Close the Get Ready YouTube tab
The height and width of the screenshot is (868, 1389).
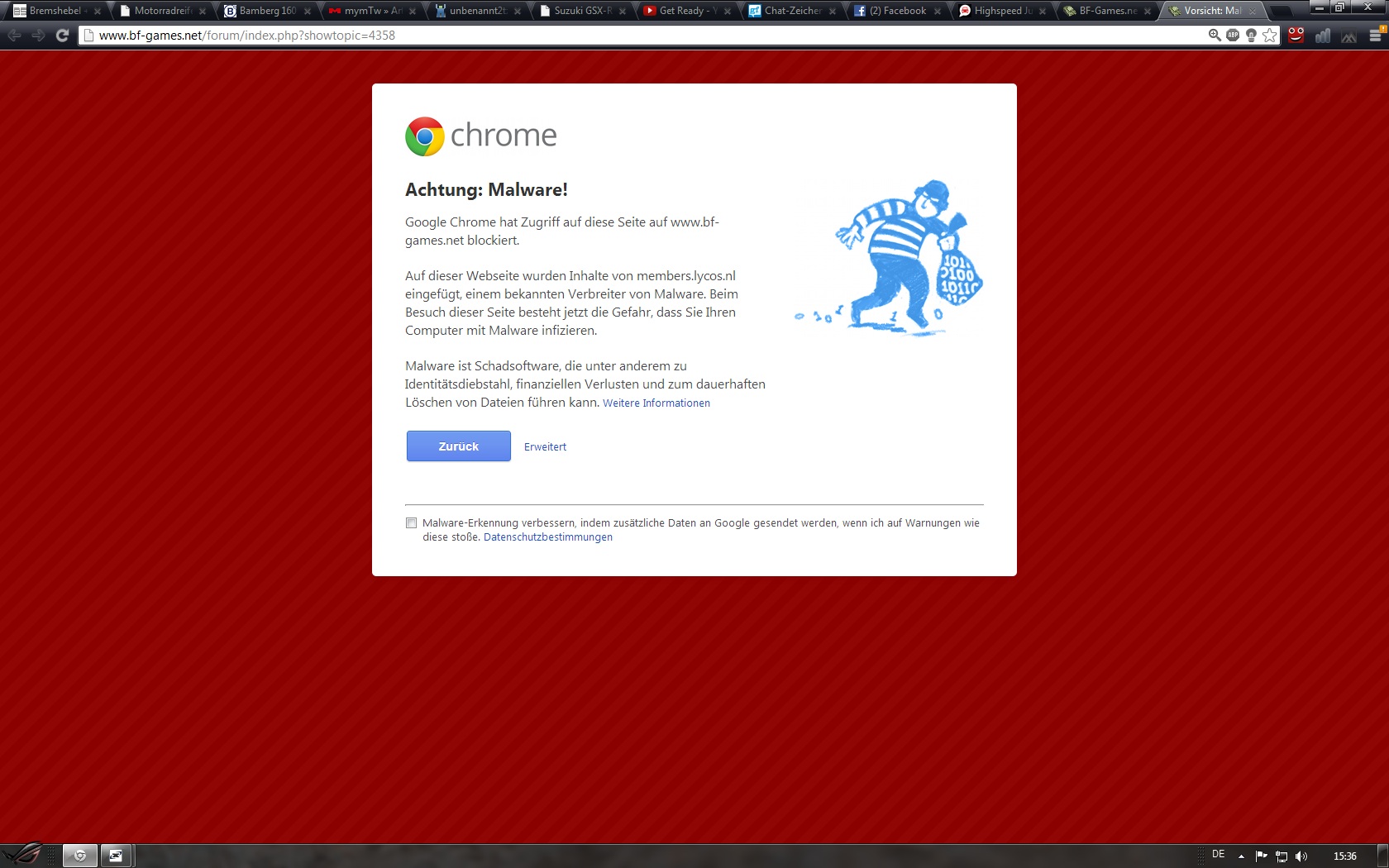click(x=728, y=12)
